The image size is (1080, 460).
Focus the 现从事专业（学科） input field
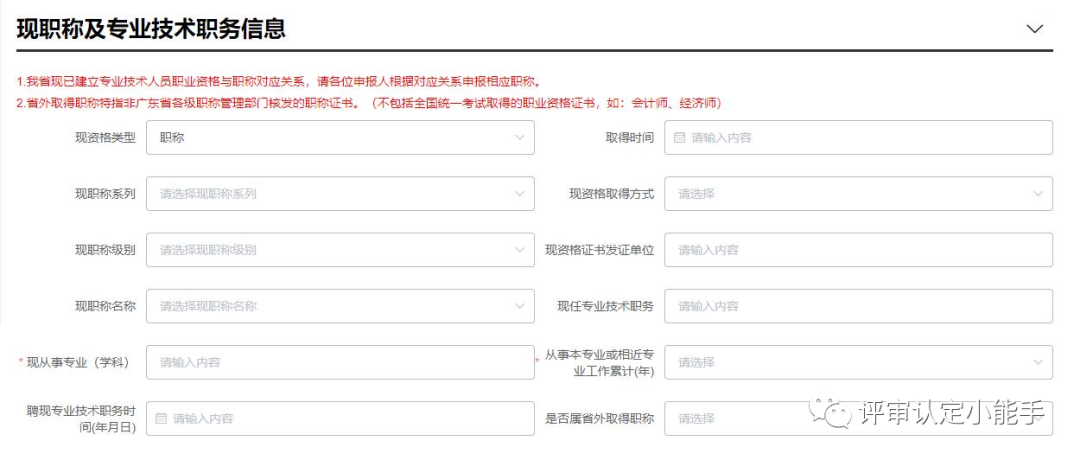[x=340, y=362]
